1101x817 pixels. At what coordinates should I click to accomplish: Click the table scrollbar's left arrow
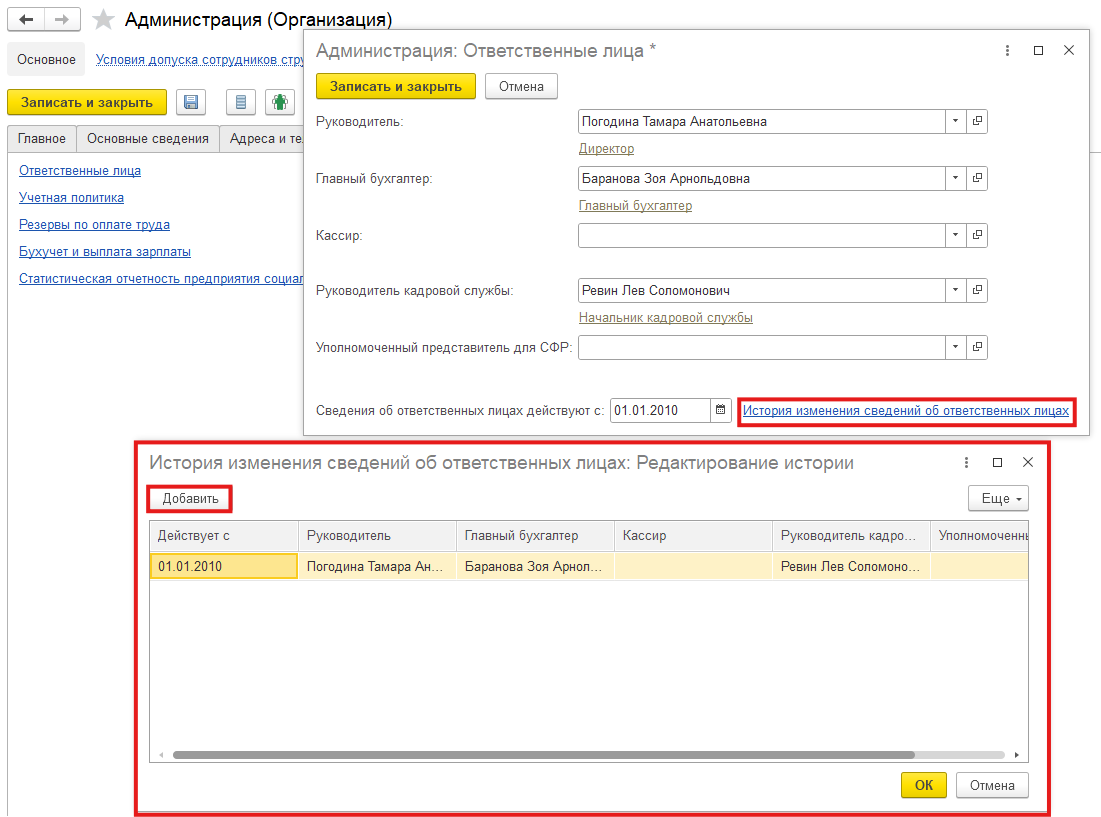(x=161, y=755)
